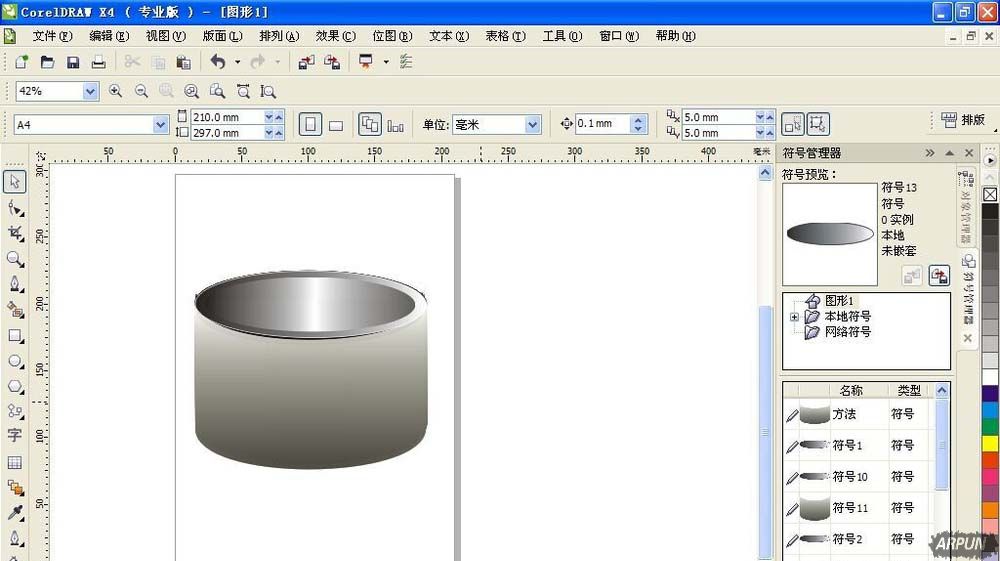The image size is (1000, 561).
Task: Open the 效果(C) menu
Action: click(335, 36)
